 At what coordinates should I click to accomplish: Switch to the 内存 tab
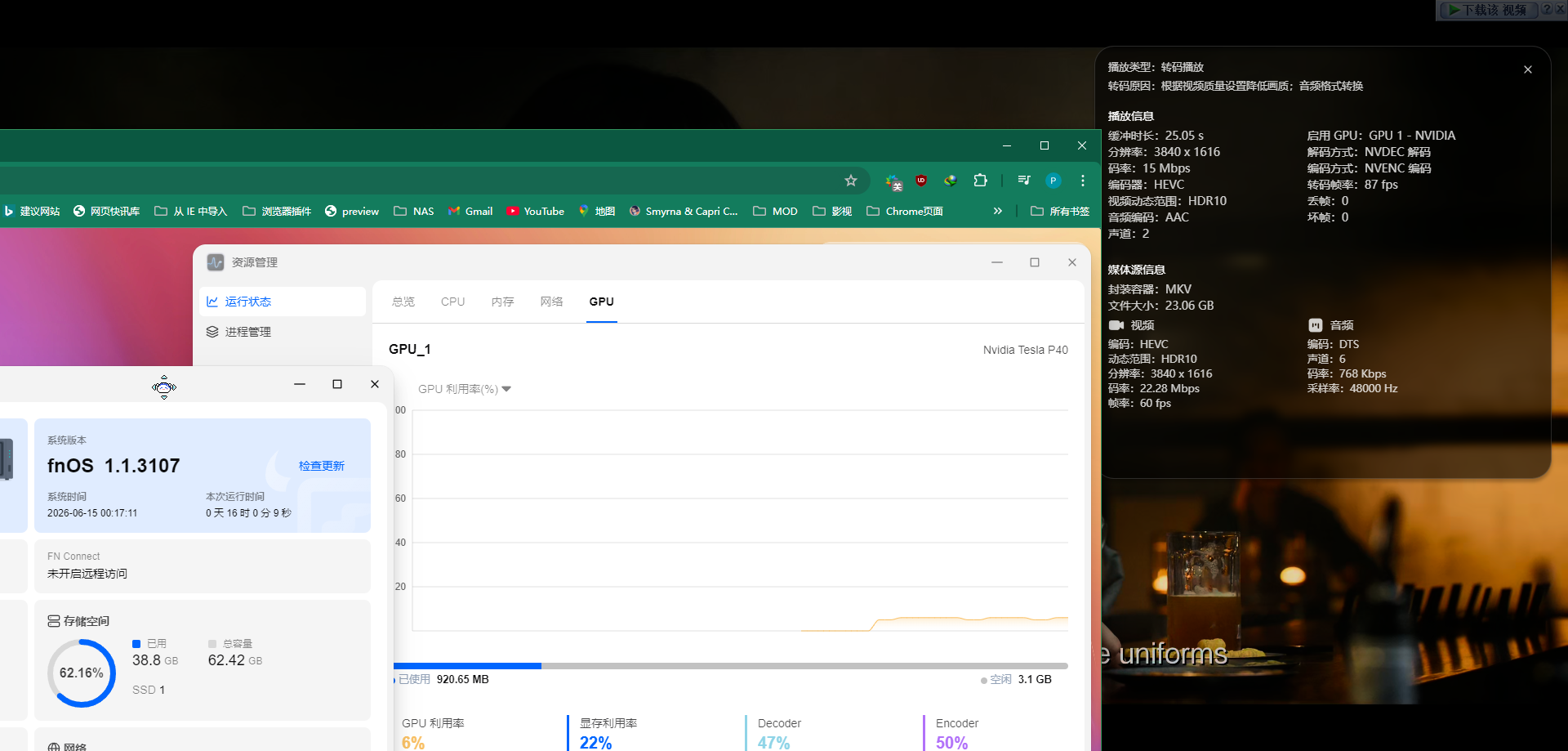(x=503, y=302)
